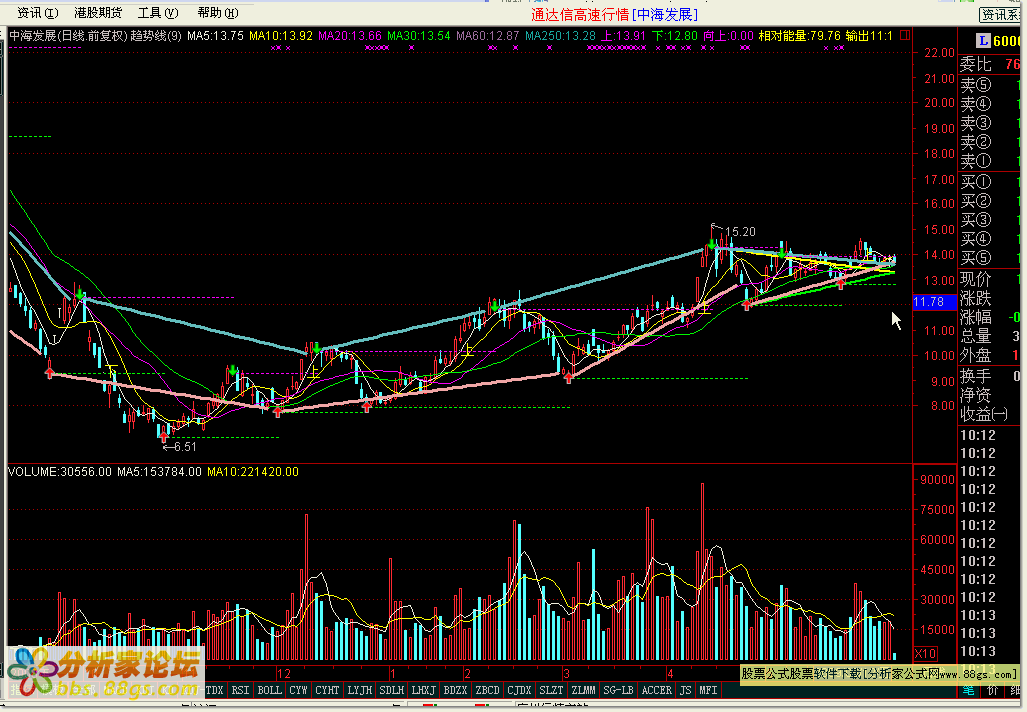This screenshot has height=712, width=1027.
Task: Select the CJDX indicator tab
Action: tap(519, 690)
